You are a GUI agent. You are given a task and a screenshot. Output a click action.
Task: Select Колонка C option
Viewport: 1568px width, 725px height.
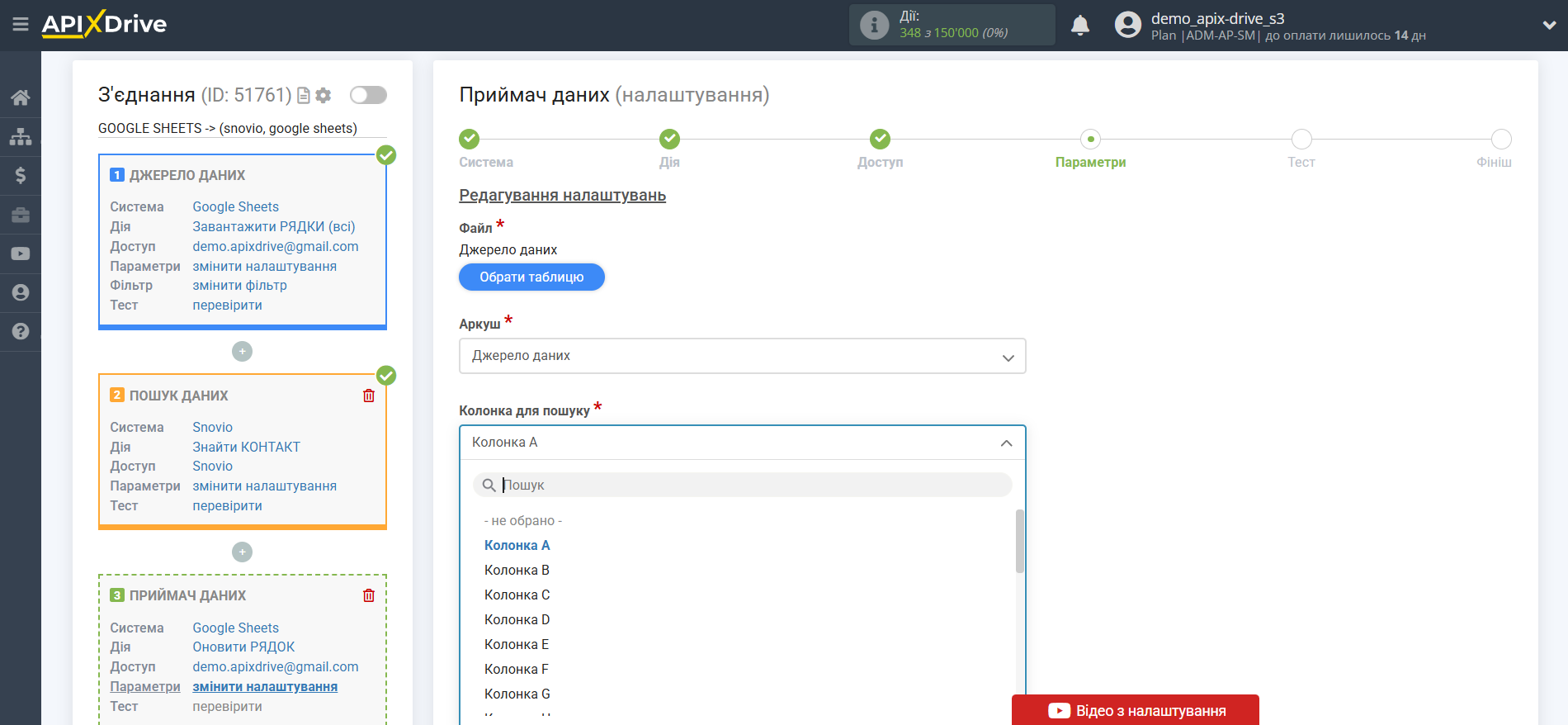pyautogui.click(x=517, y=595)
